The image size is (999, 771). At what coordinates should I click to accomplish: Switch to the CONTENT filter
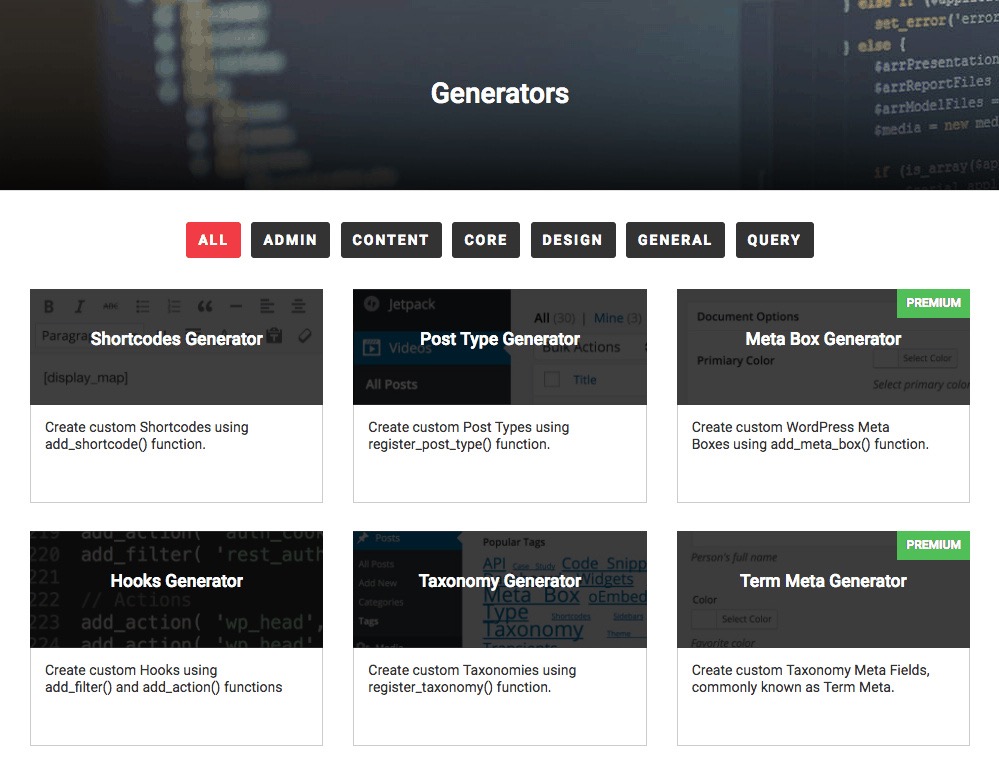(x=391, y=240)
